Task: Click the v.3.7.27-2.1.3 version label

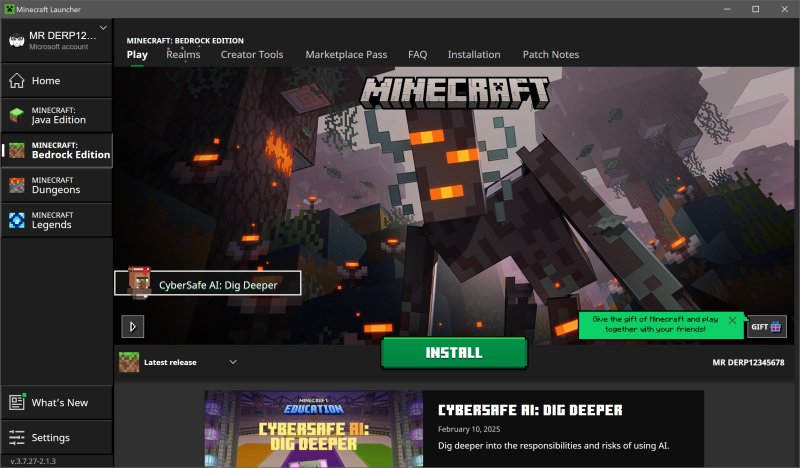Action: [33, 461]
